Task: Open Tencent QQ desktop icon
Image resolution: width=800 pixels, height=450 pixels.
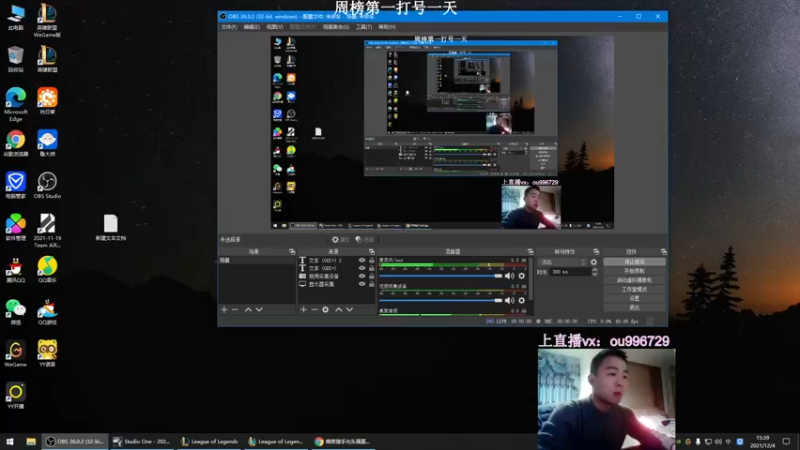Action: click(15, 270)
